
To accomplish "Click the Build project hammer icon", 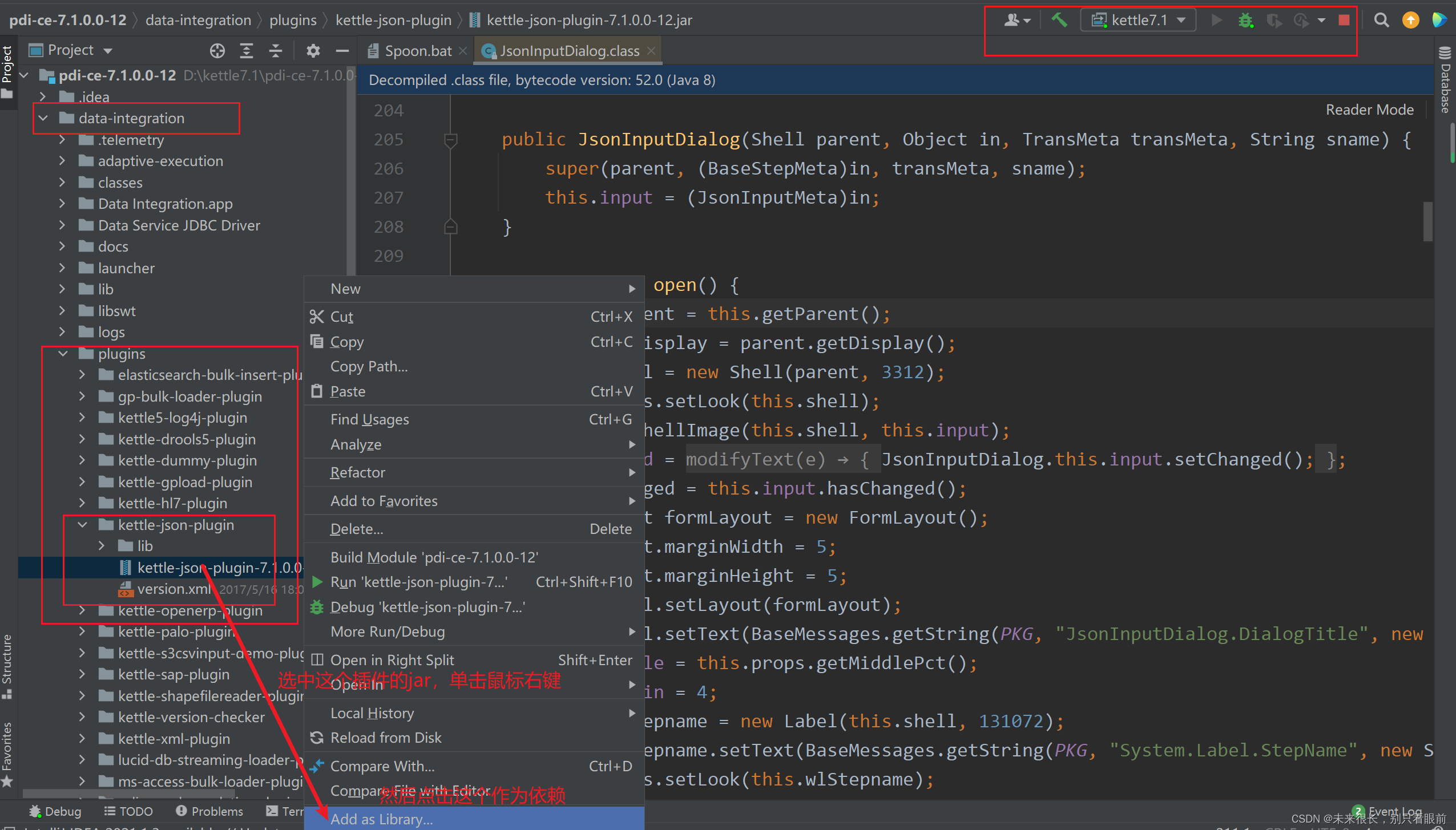I will tap(1059, 20).
